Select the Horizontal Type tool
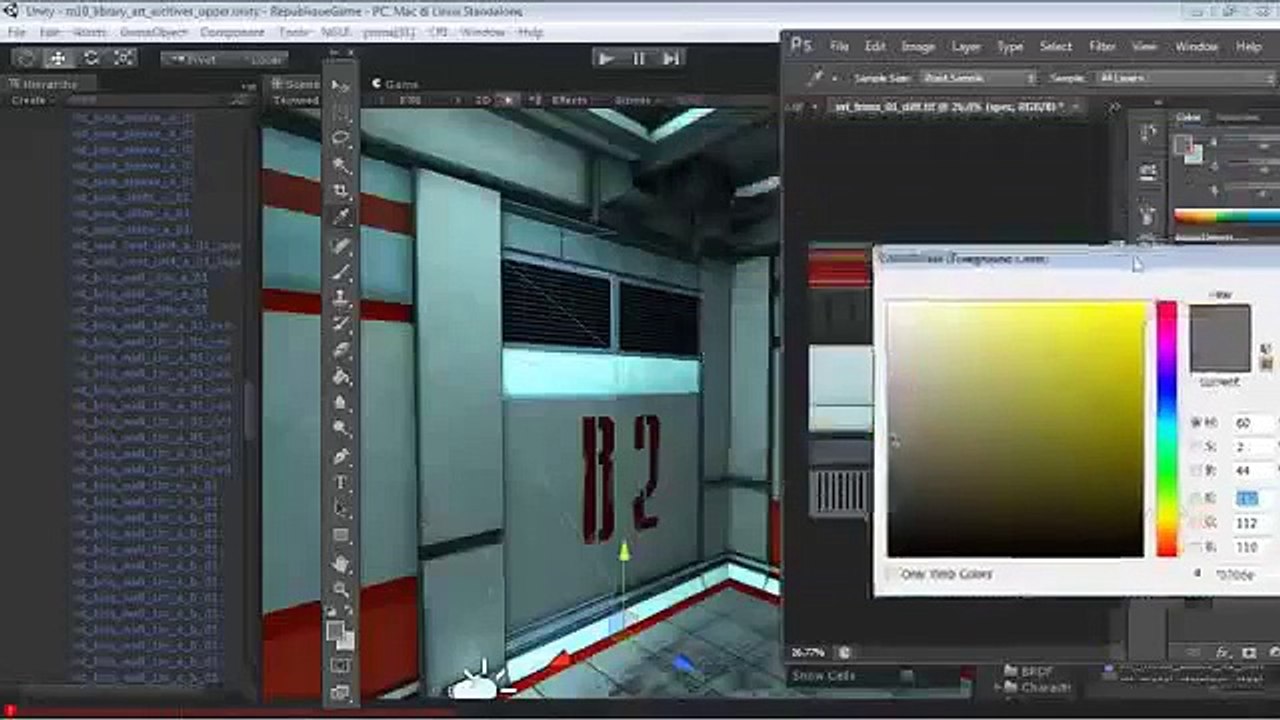1280x720 pixels. pos(341,482)
